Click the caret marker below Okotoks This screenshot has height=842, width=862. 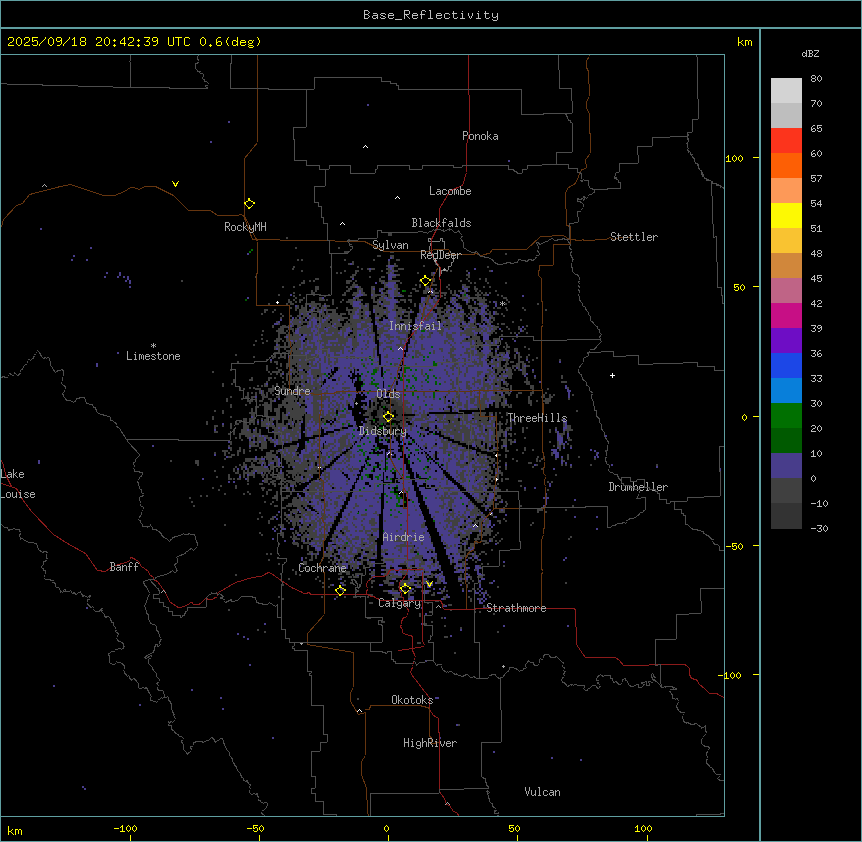pos(359,711)
